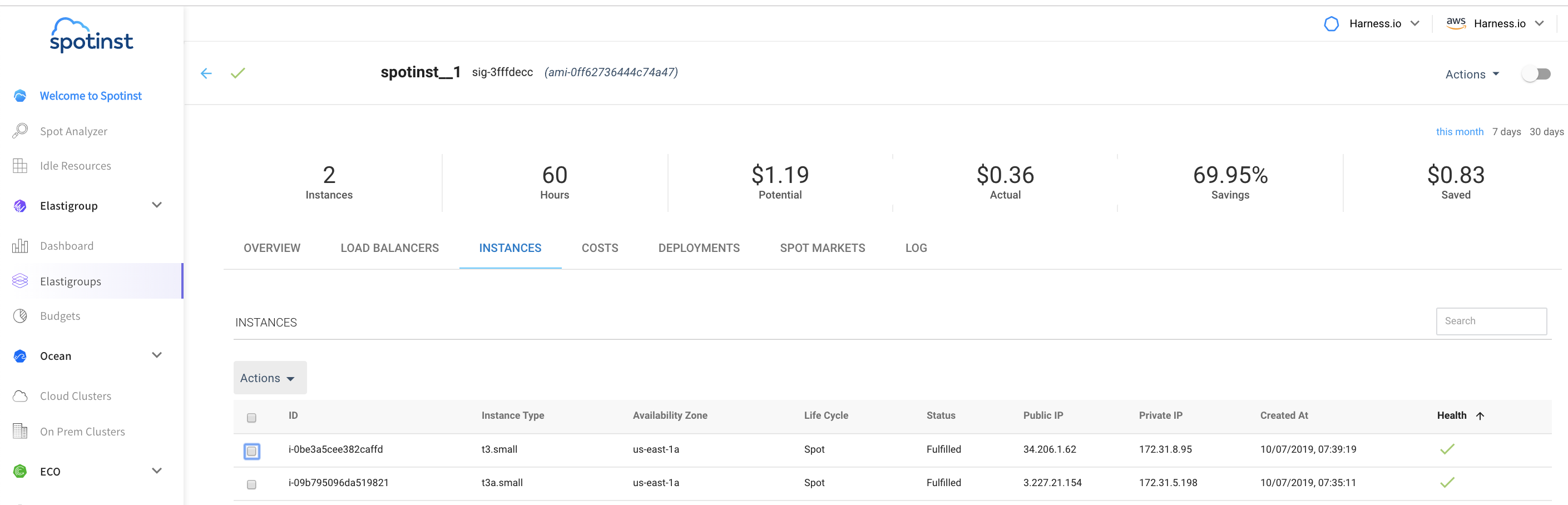Open the Deployments tab

pos(699,248)
